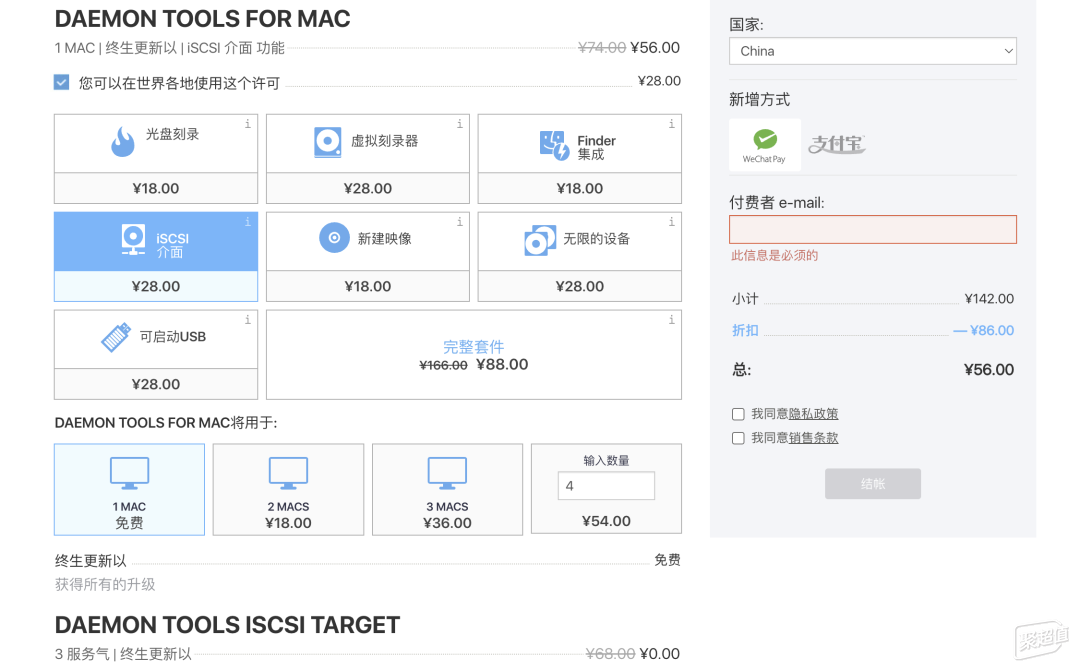Show info for 无限的设备 feature
Viewport: 1080px width, 671px height.
(x=672, y=222)
